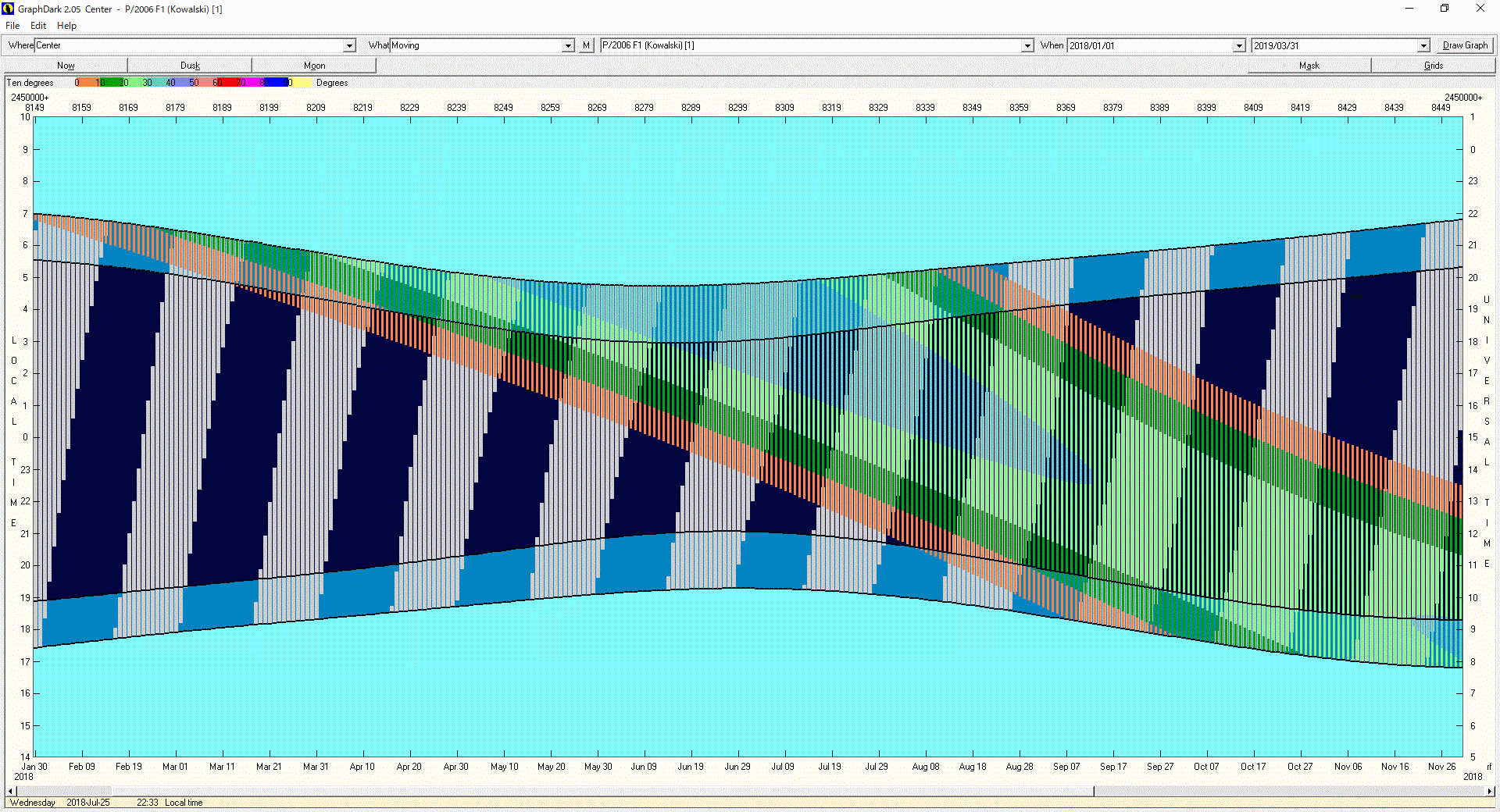Minimize the GraphDark window
Image resolution: width=1500 pixels, height=812 pixels.
[x=1409, y=9]
